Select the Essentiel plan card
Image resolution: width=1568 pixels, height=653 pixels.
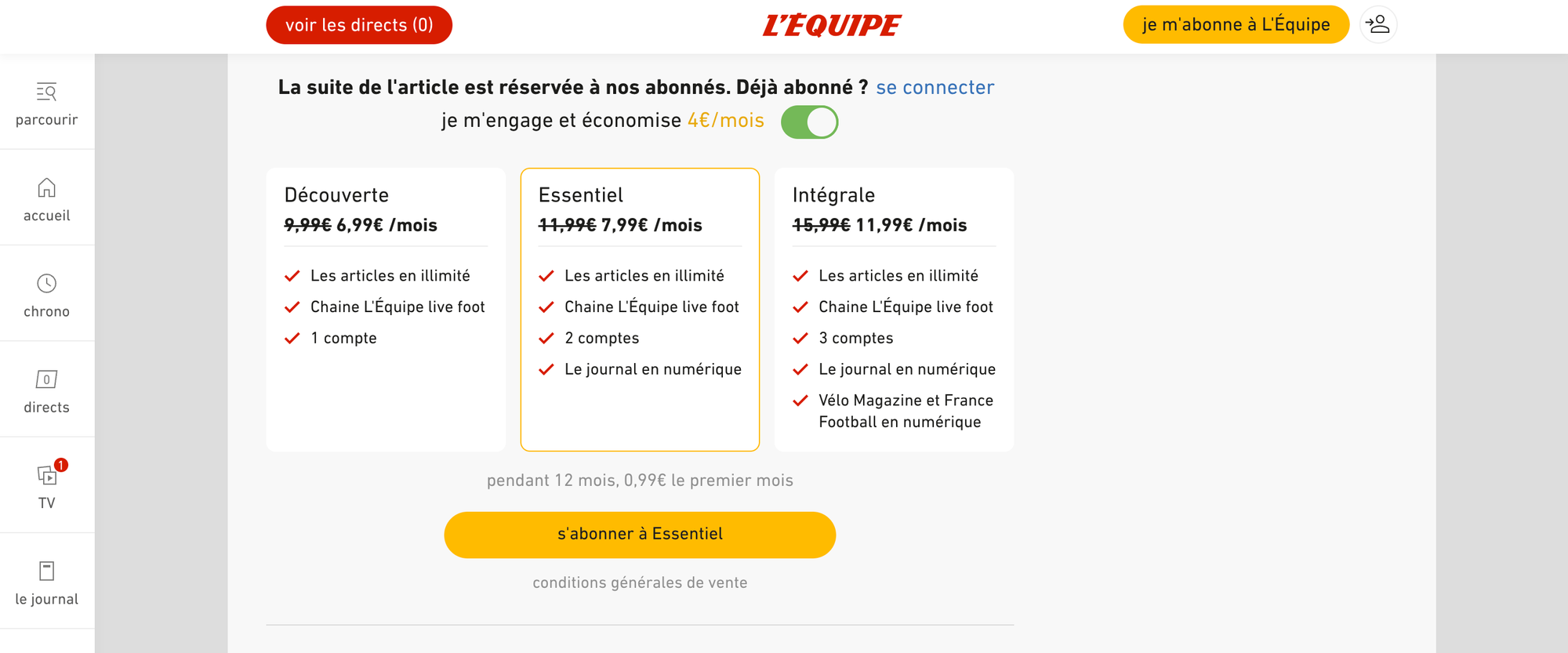click(640, 310)
